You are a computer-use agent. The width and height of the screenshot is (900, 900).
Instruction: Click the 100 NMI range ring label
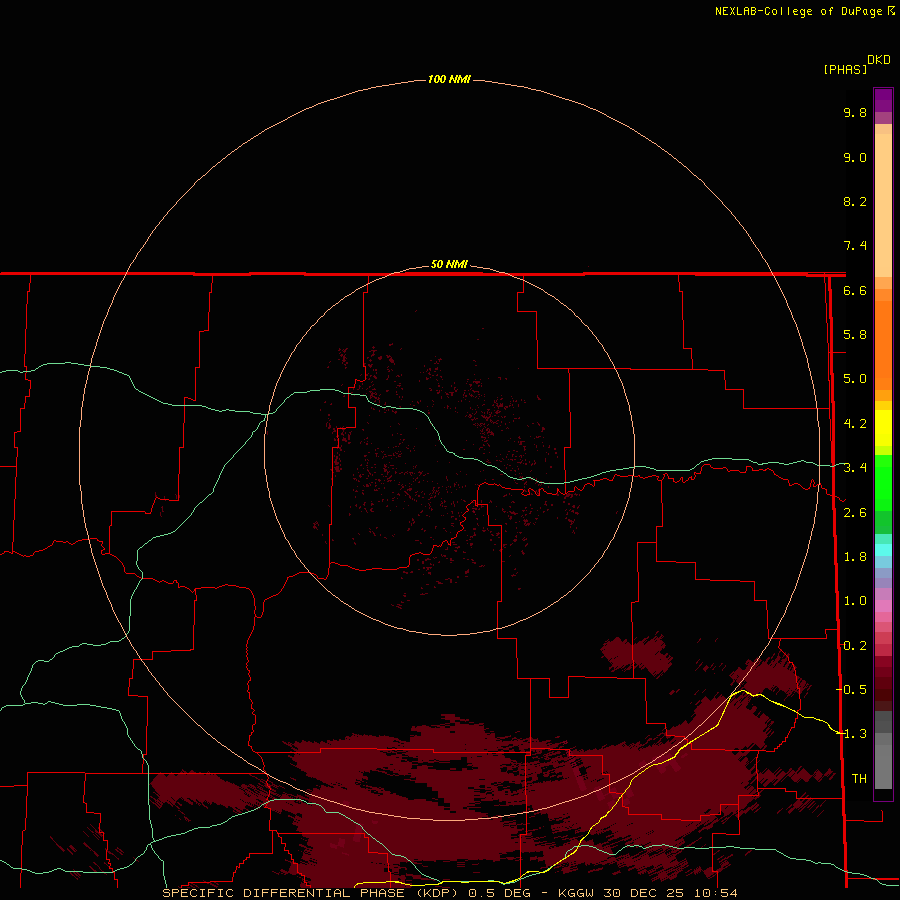pos(449,79)
